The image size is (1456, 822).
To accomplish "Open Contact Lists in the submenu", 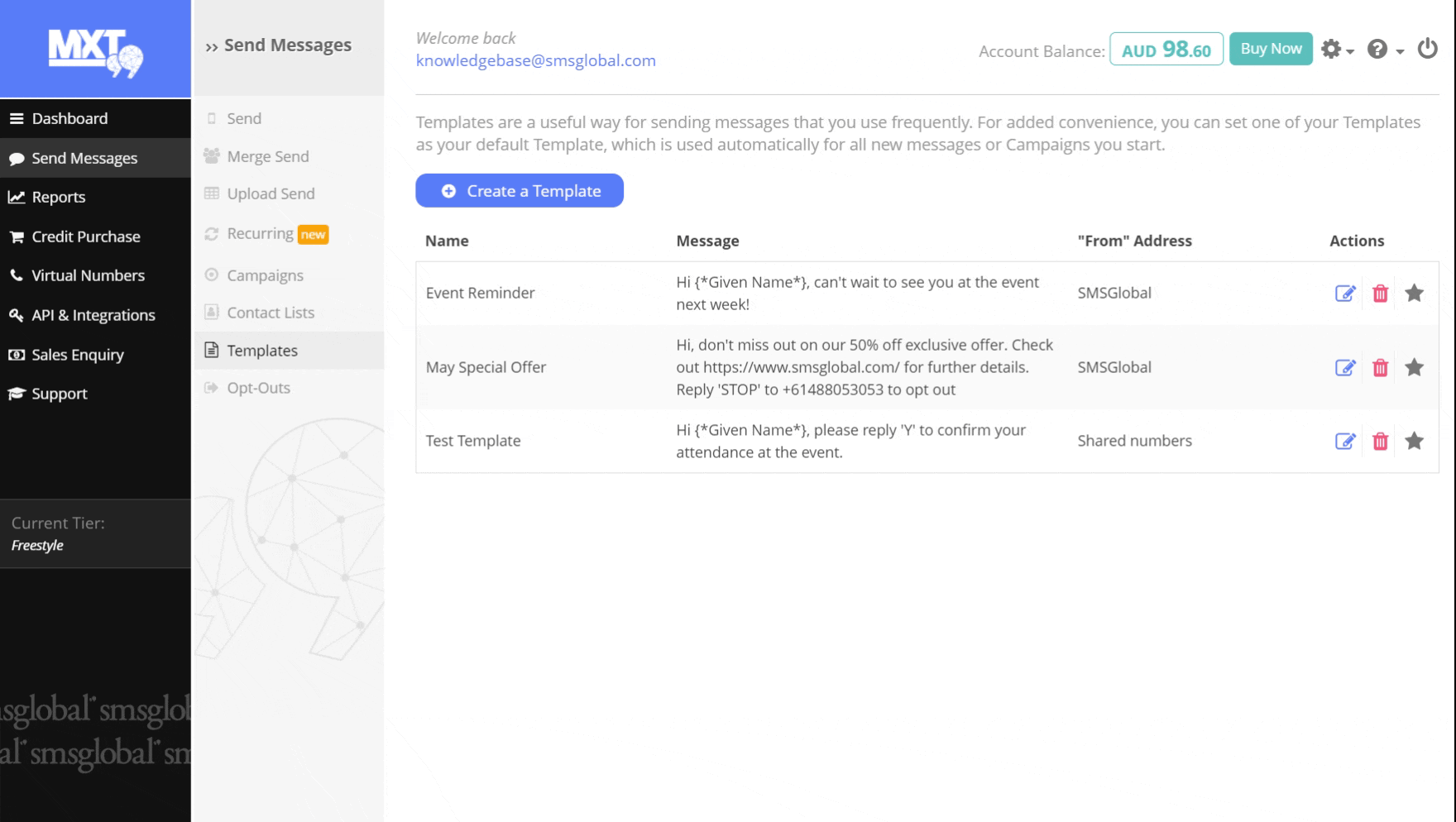I will pyautogui.click(x=271, y=313).
